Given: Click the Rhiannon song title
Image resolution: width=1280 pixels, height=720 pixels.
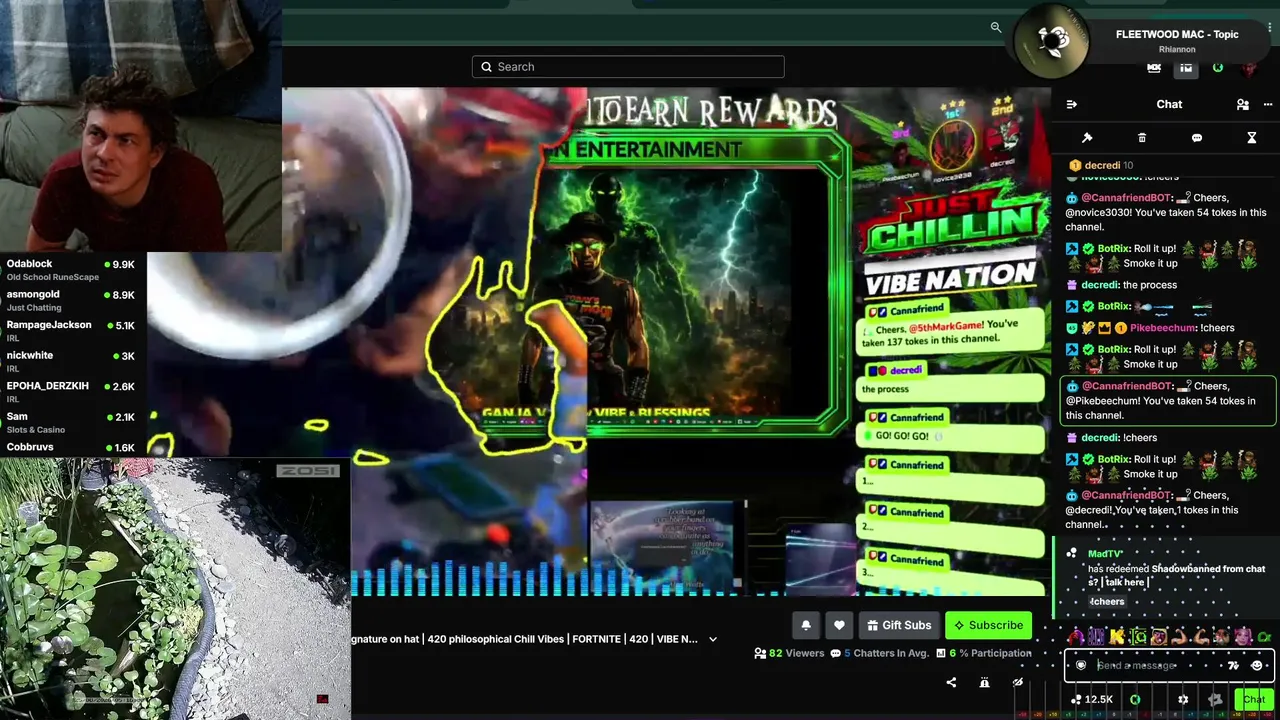Looking at the screenshot, I should click(x=1177, y=49).
